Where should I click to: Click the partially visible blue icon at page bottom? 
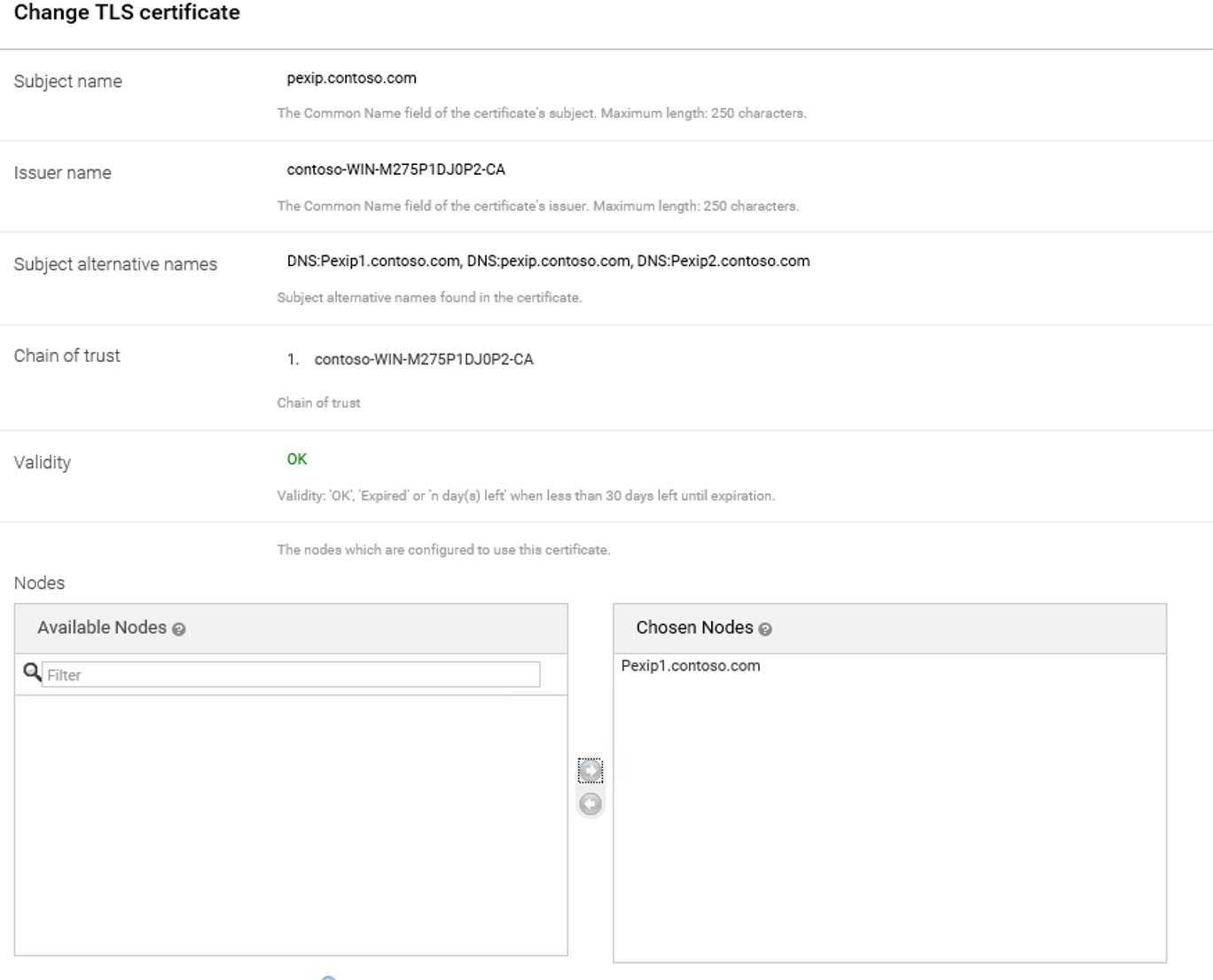tap(328, 976)
